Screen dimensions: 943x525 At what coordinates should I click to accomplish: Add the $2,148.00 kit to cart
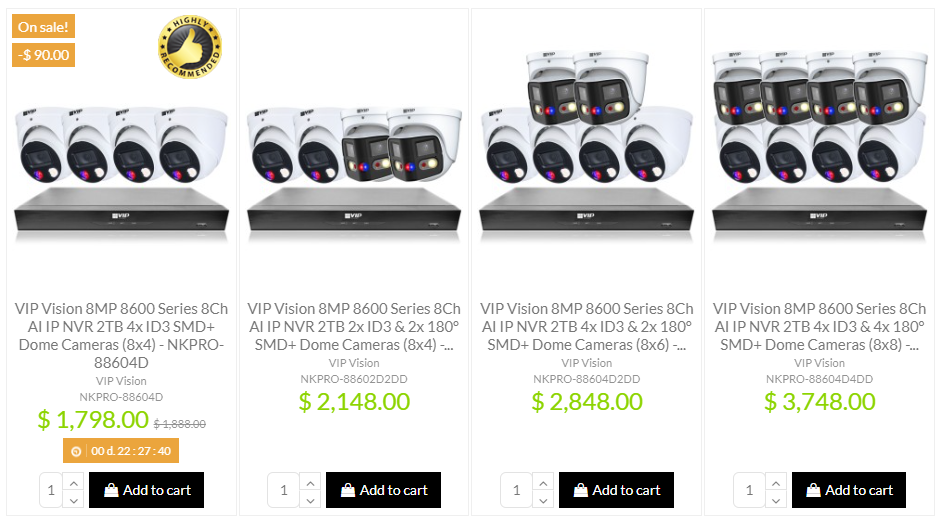point(384,490)
